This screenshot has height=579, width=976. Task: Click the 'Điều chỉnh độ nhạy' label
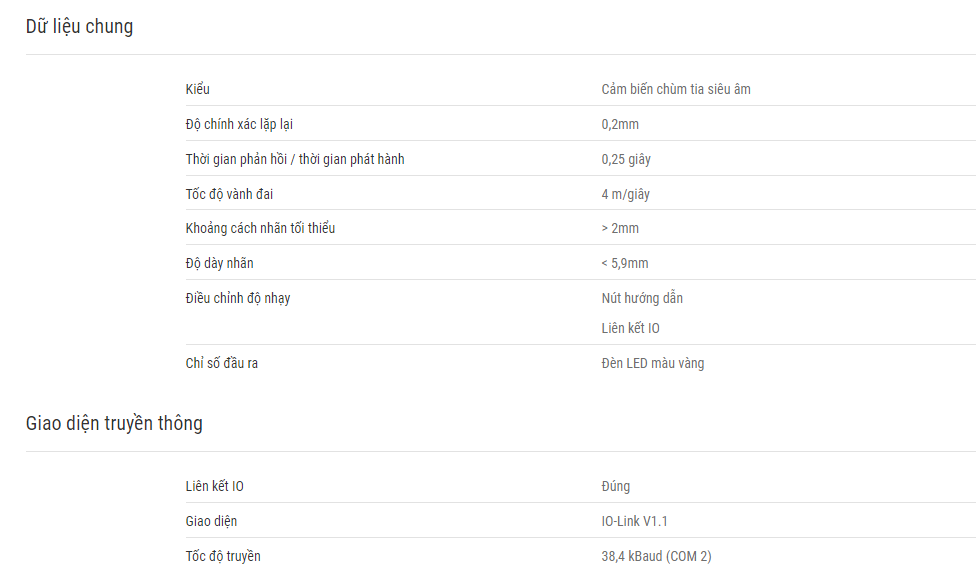tap(238, 298)
